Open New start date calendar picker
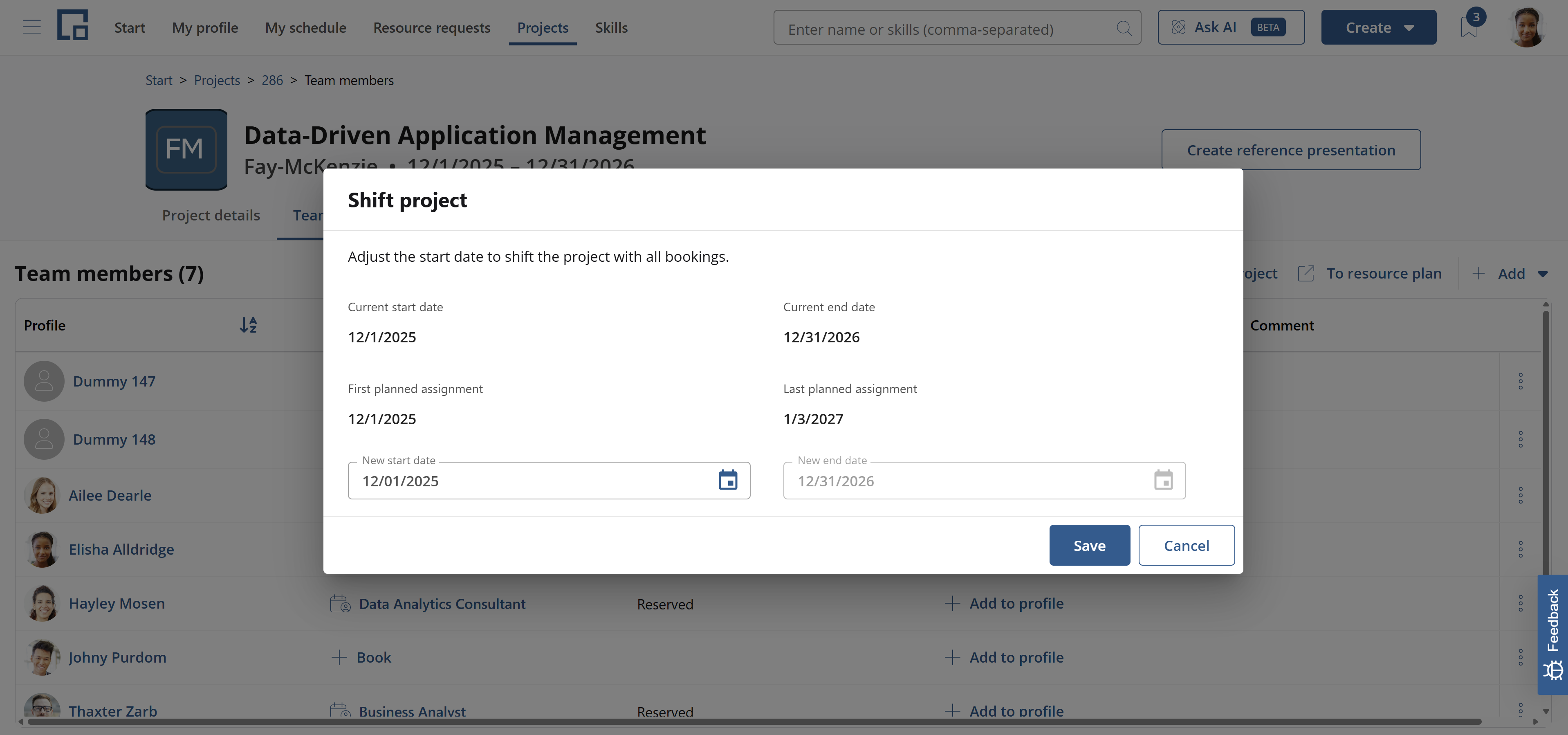 tap(728, 480)
